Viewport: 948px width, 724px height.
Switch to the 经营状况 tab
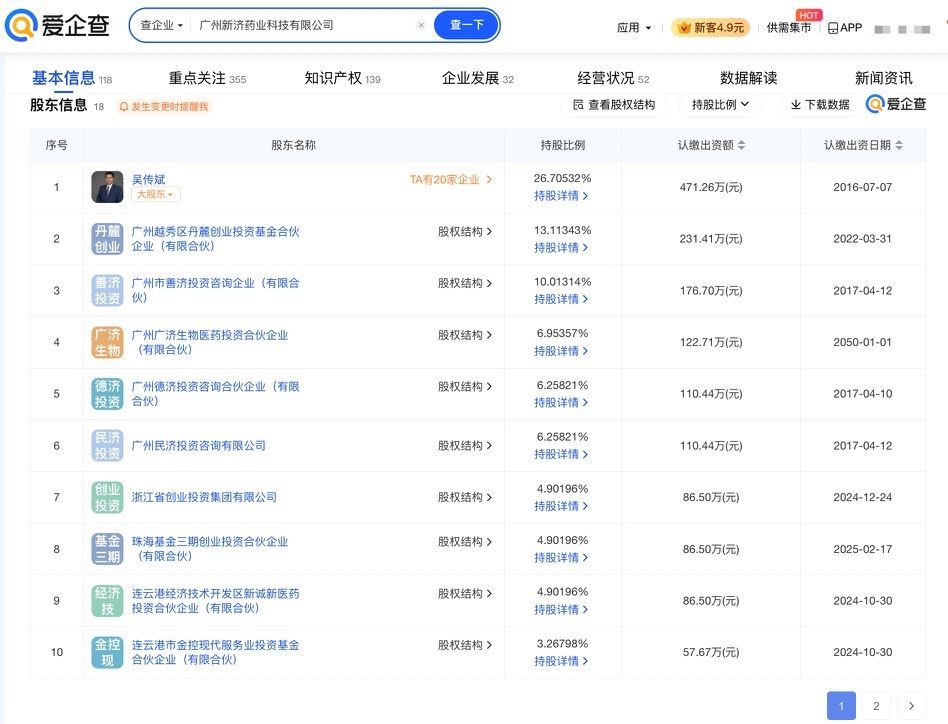[x=612, y=78]
